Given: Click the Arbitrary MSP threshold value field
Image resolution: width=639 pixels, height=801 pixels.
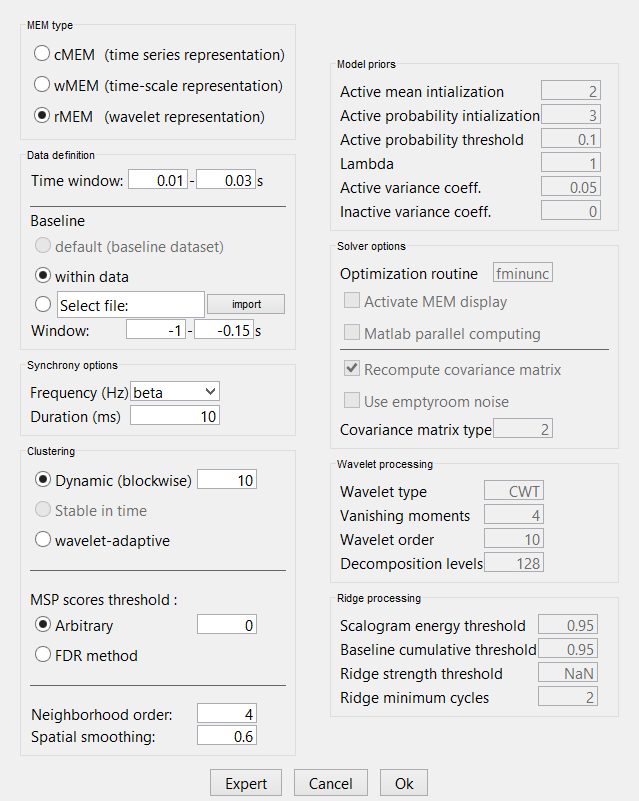Looking at the screenshot, I should [x=227, y=625].
